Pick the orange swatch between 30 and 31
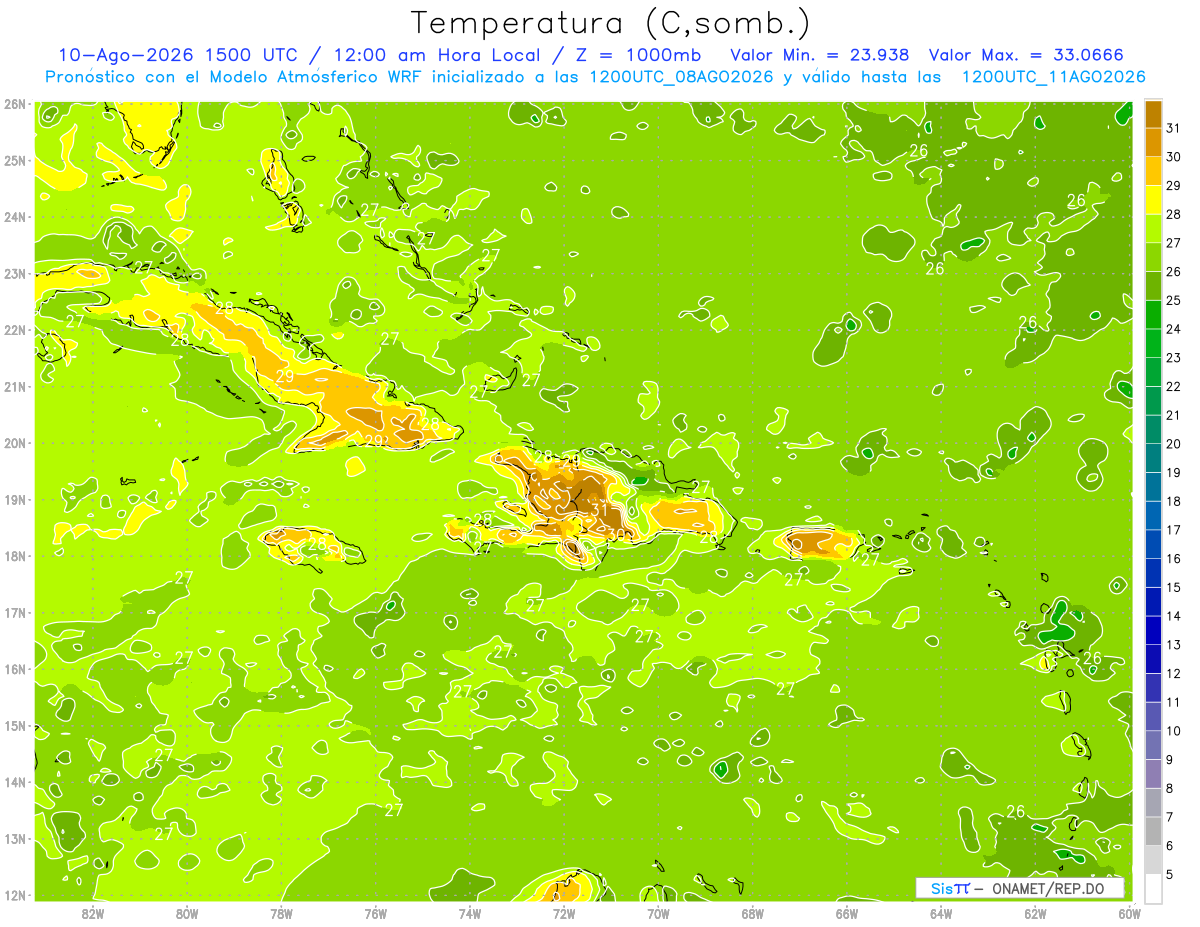The image size is (1200, 927). coord(1153,142)
